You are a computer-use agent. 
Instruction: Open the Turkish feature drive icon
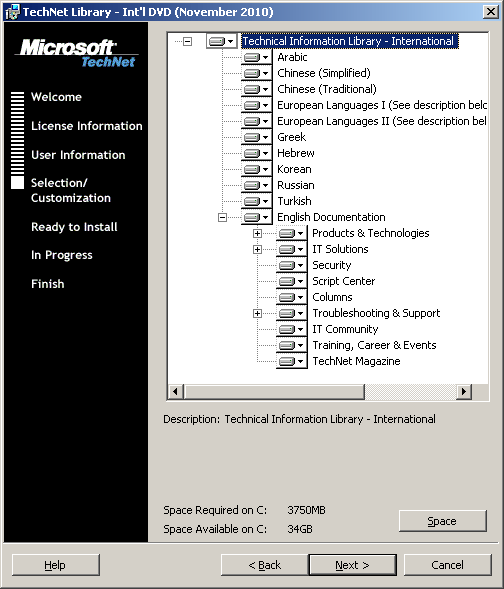click(256, 201)
